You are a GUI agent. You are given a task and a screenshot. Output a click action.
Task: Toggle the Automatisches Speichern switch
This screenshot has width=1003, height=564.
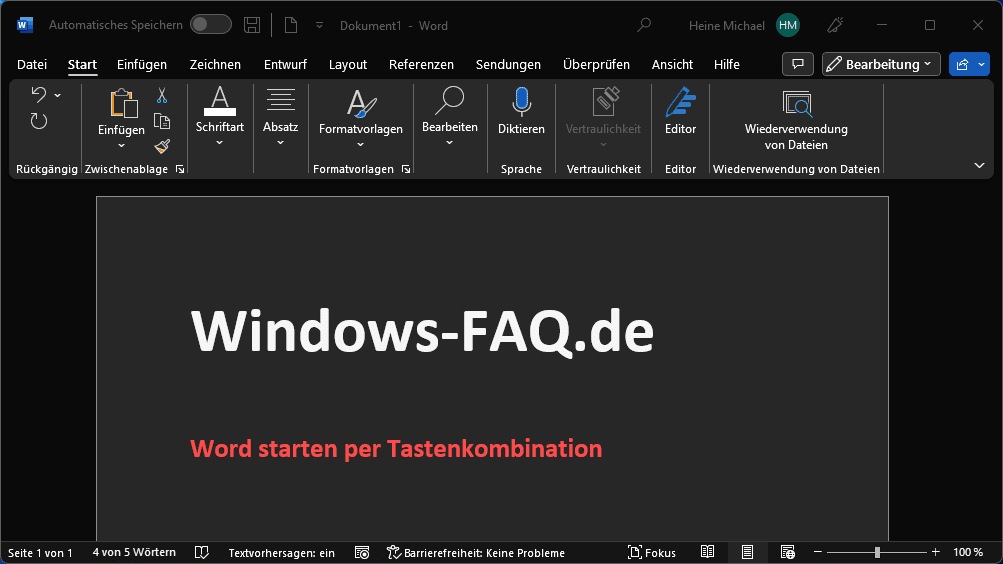click(210, 25)
